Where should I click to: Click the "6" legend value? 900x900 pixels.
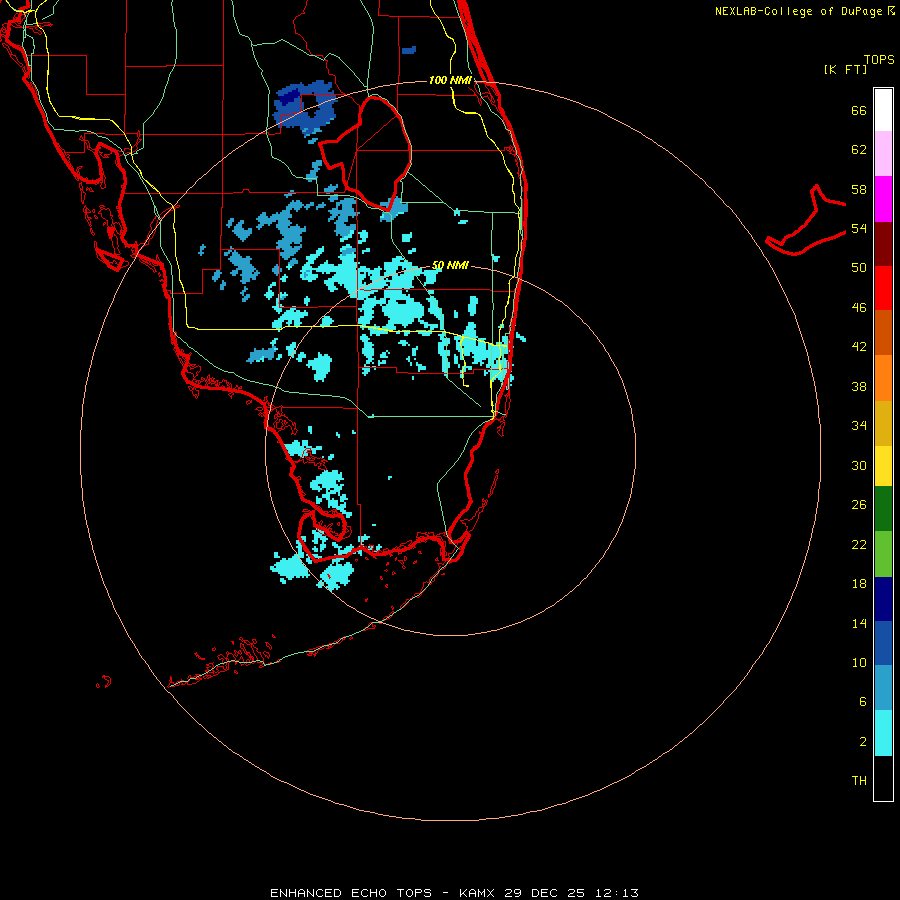862,702
